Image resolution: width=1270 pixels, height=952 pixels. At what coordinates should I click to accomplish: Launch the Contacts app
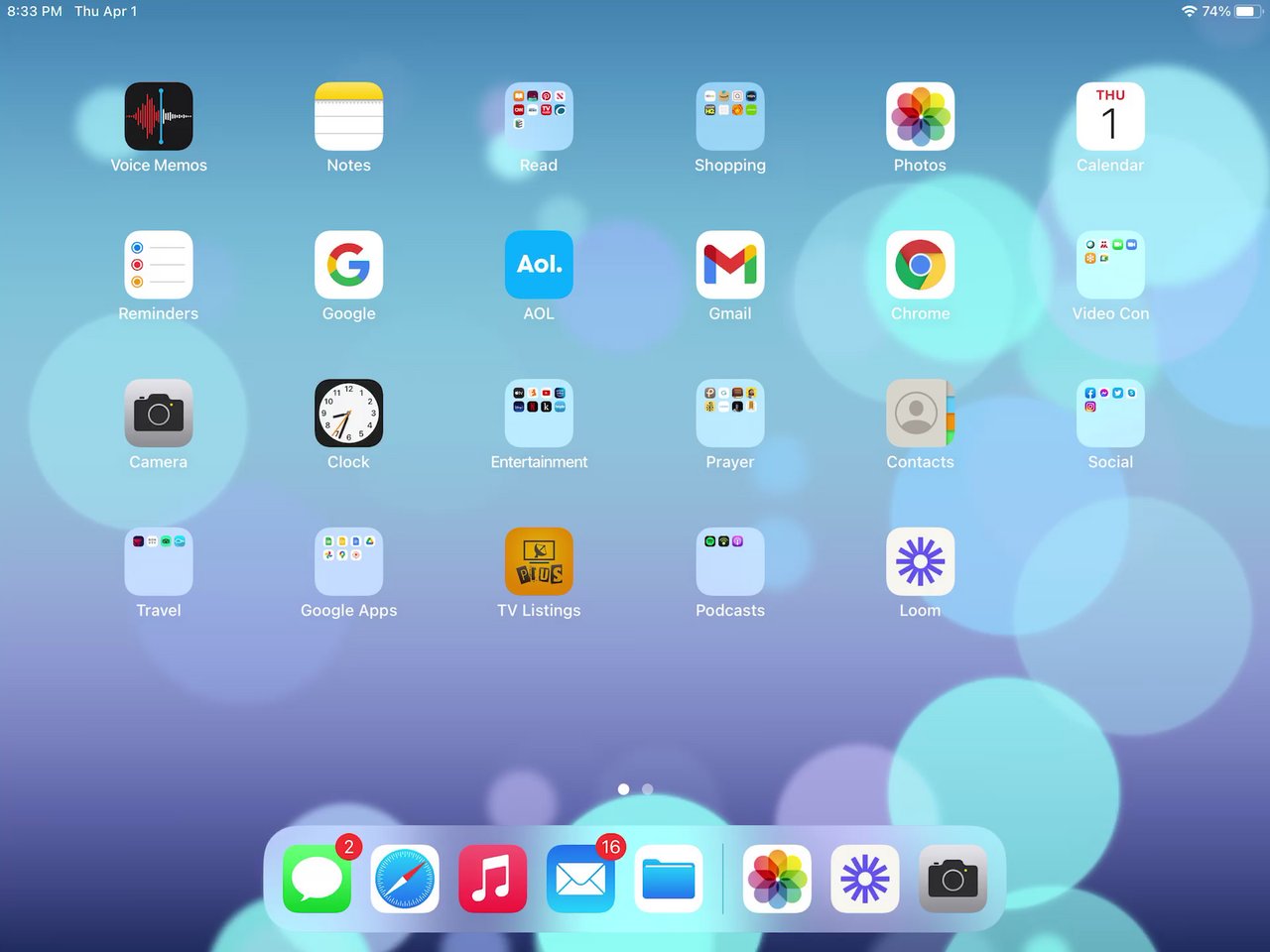(x=920, y=413)
